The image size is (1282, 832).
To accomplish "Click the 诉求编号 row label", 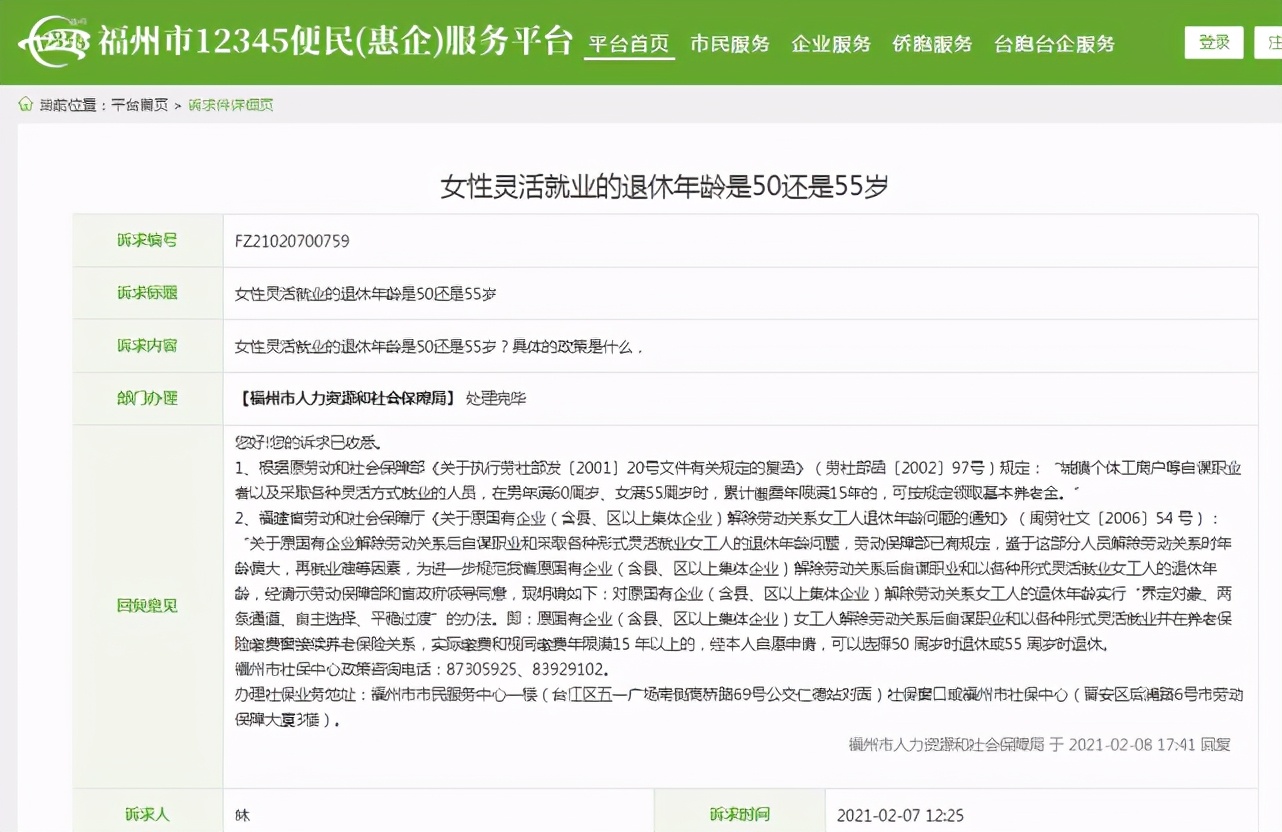I will coord(147,240).
